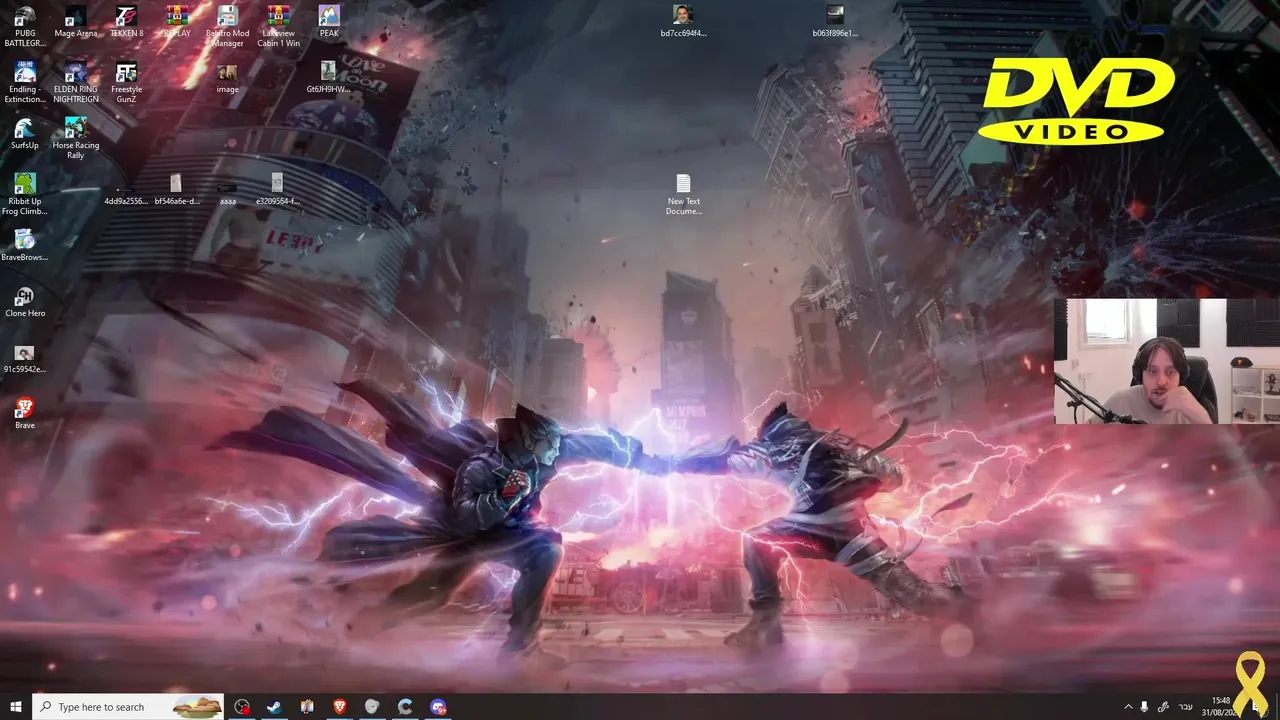The height and width of the screenshot is (720, 1280).
Task: Open the BraveBrowser installer icon
Action: [25, 246]
